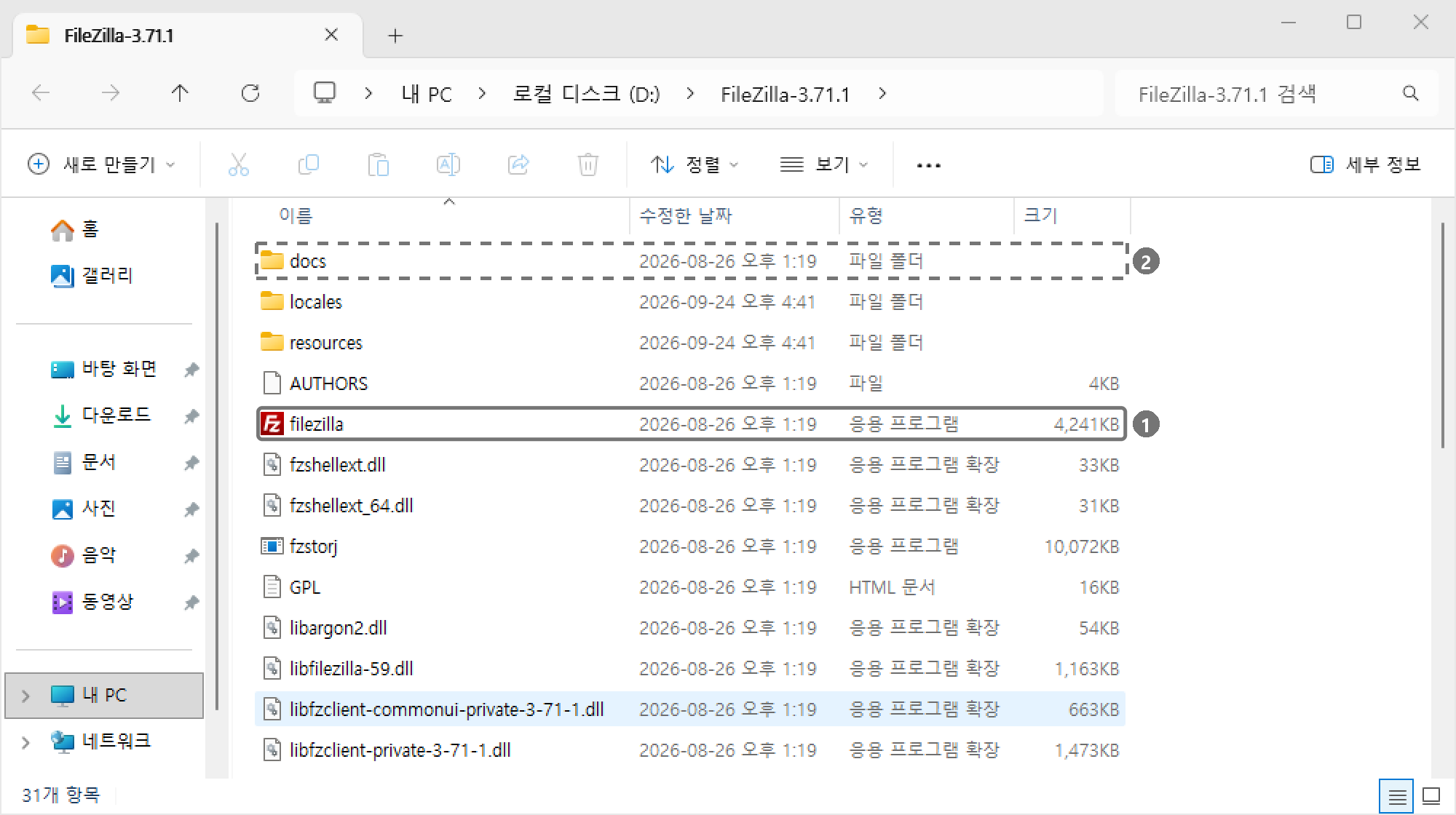Open 바탕 화면 quick access folder

click(x=104, y=370)
